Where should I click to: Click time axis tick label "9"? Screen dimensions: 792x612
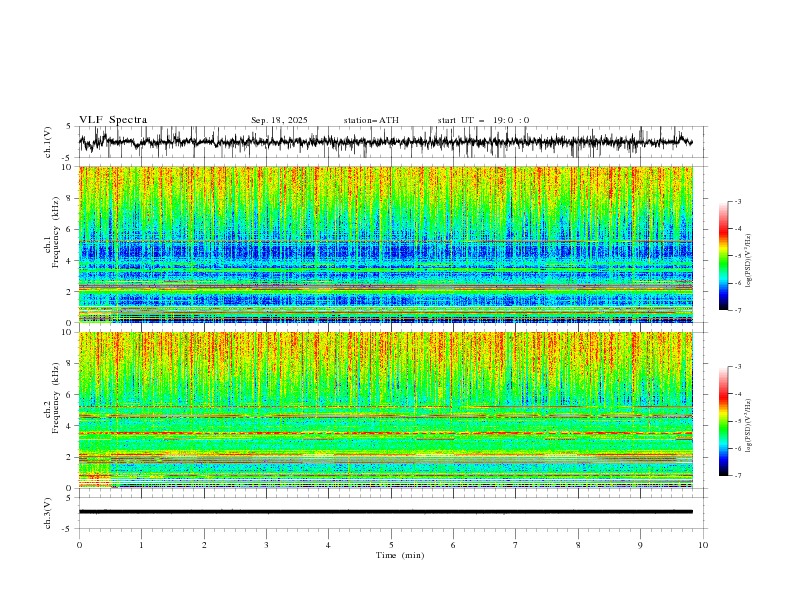[x=640, y=545]
